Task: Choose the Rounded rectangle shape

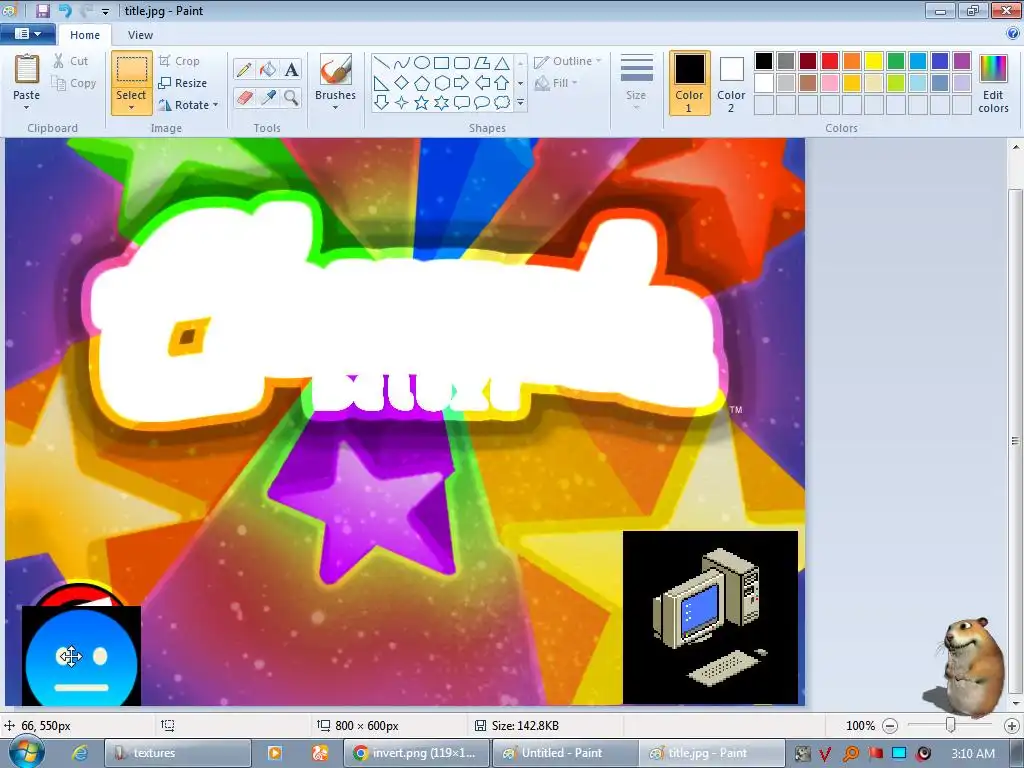Action: click(462, 63)
